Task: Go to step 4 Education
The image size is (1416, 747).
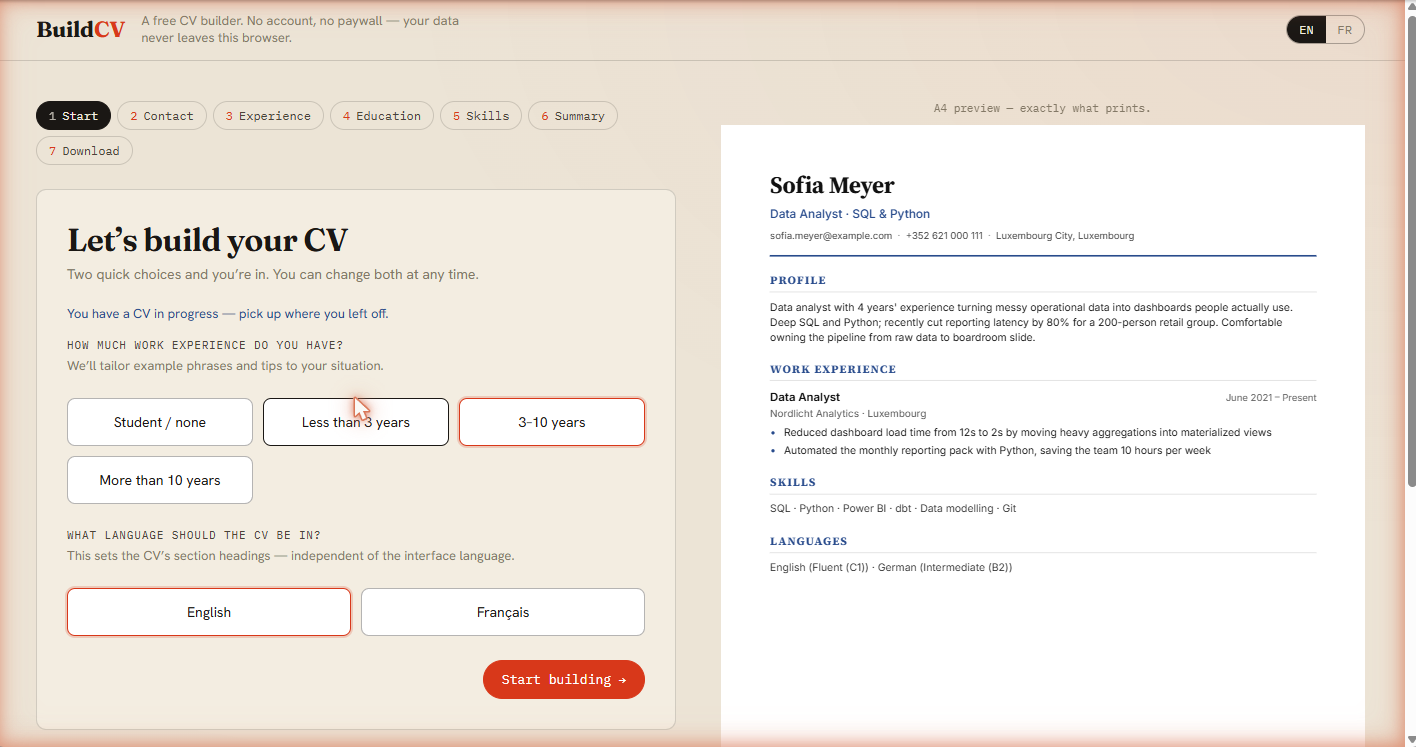Action: [x=382, y=116]
